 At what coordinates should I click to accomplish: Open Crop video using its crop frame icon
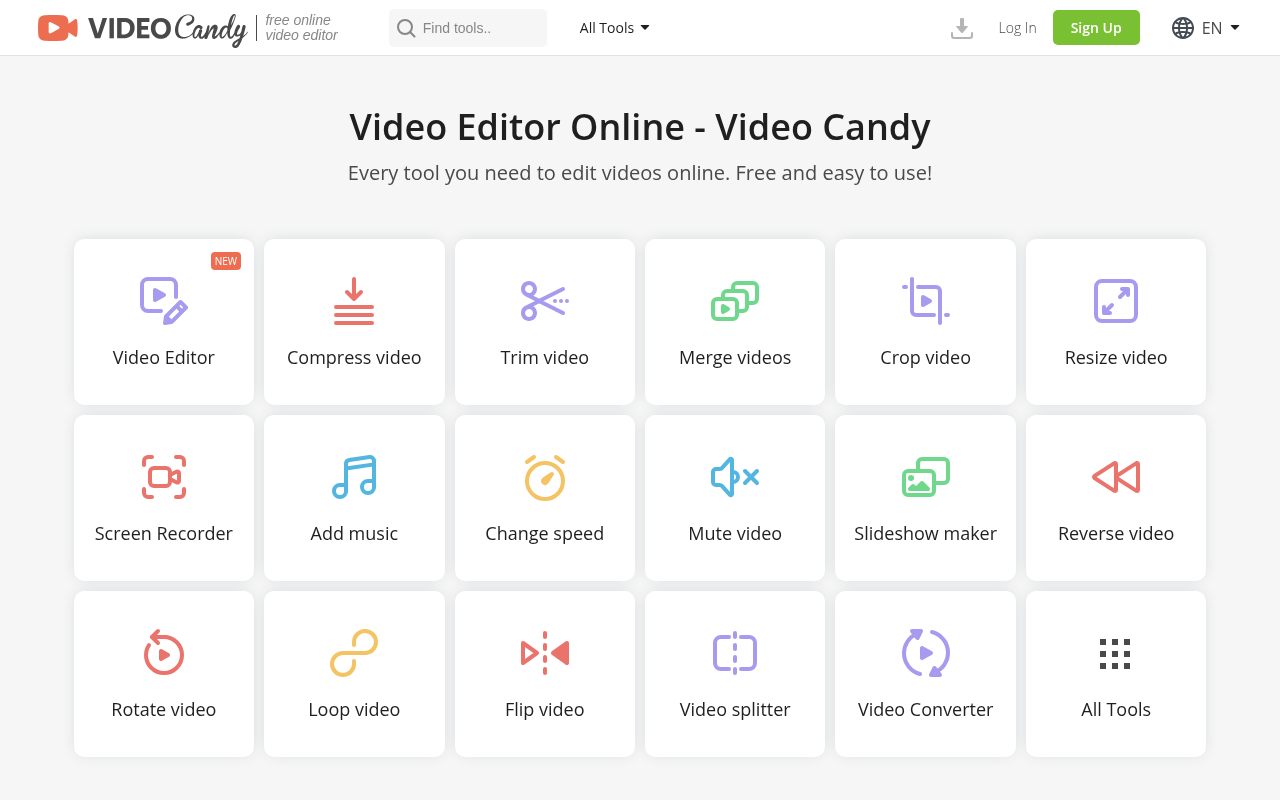pos(925,300)
